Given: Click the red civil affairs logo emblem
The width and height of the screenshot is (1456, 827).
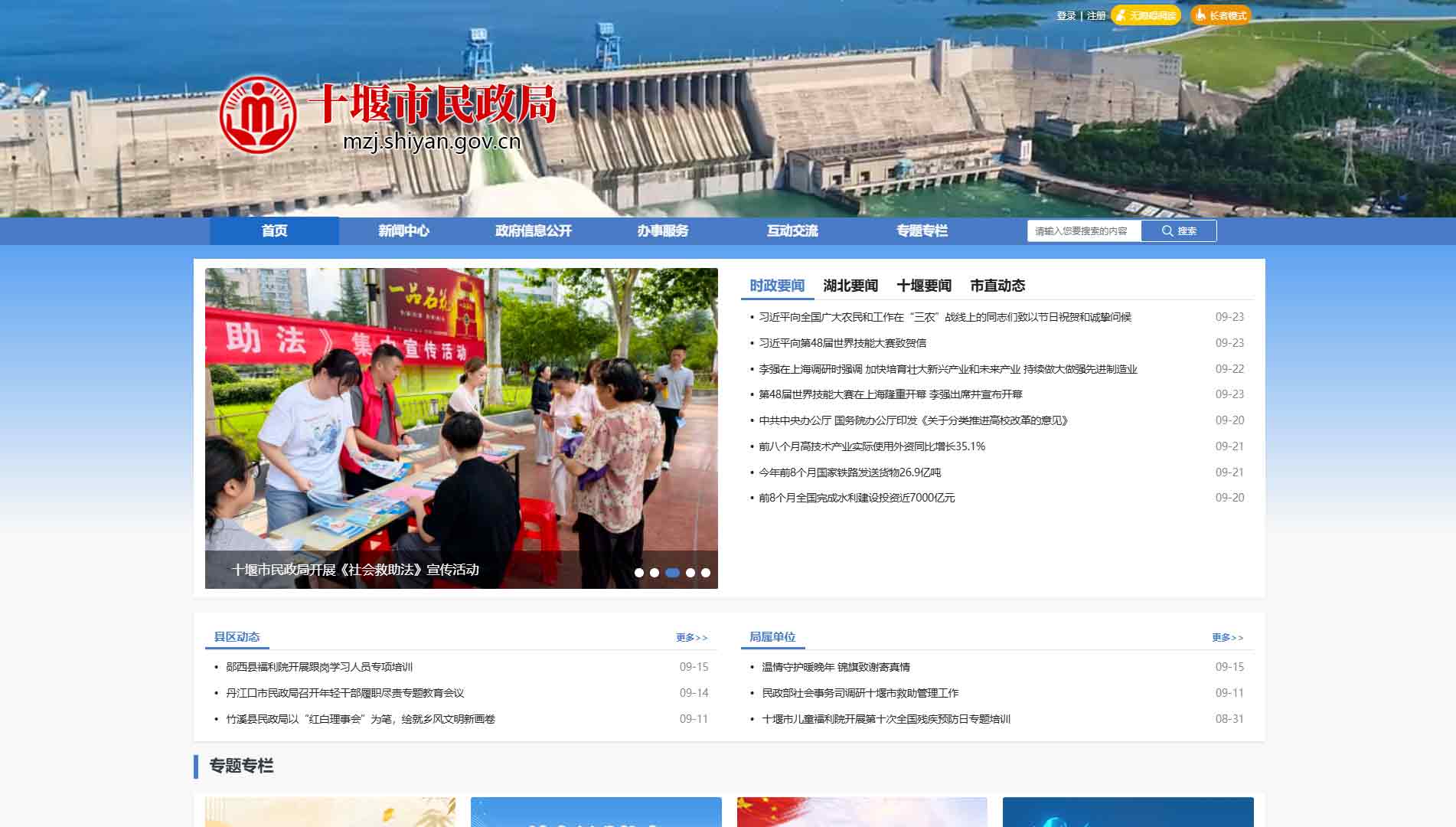Looking at the screenshot, I should [258, 114].
